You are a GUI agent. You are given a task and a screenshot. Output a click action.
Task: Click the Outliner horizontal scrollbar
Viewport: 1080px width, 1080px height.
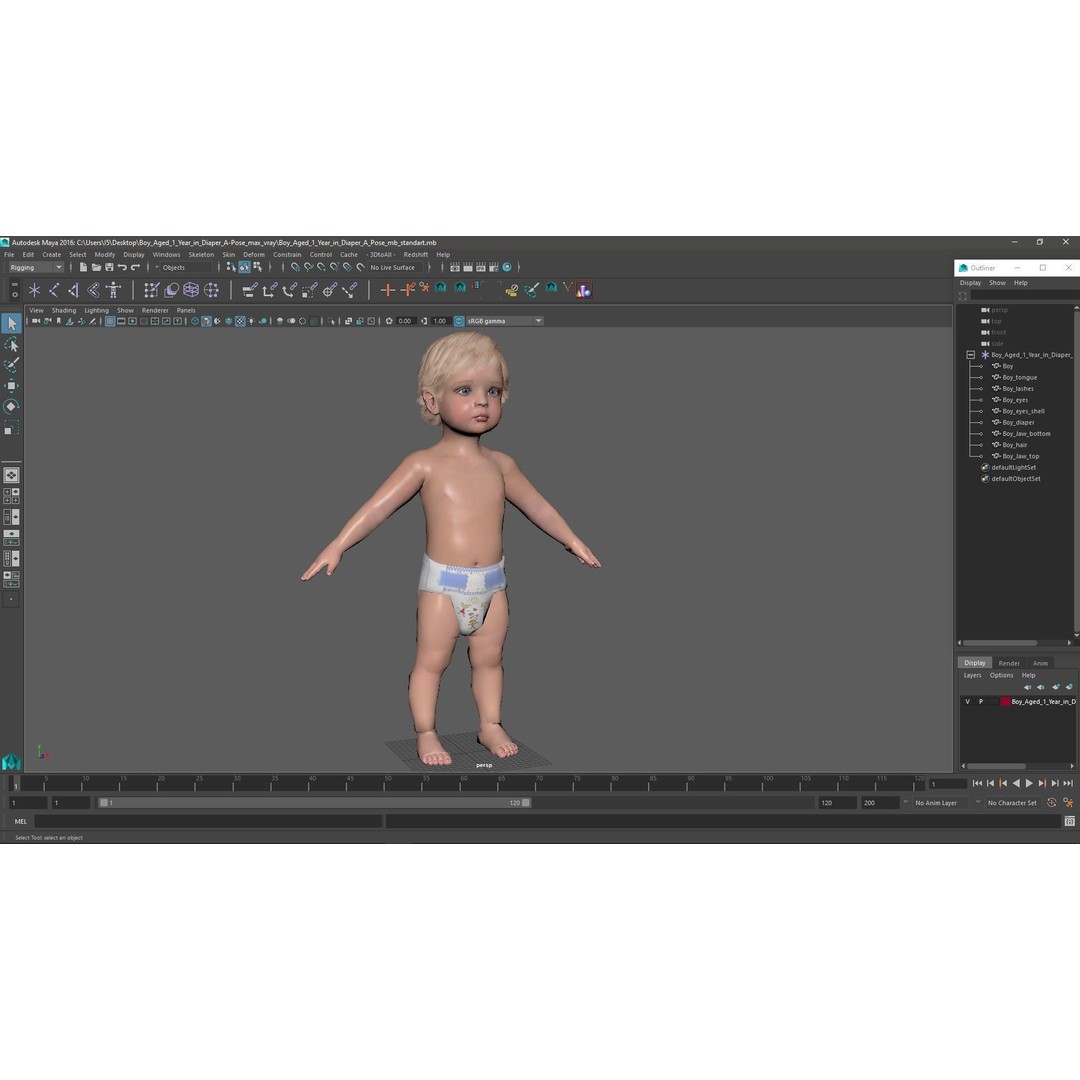pyautogui.click(x=999, y=643)
